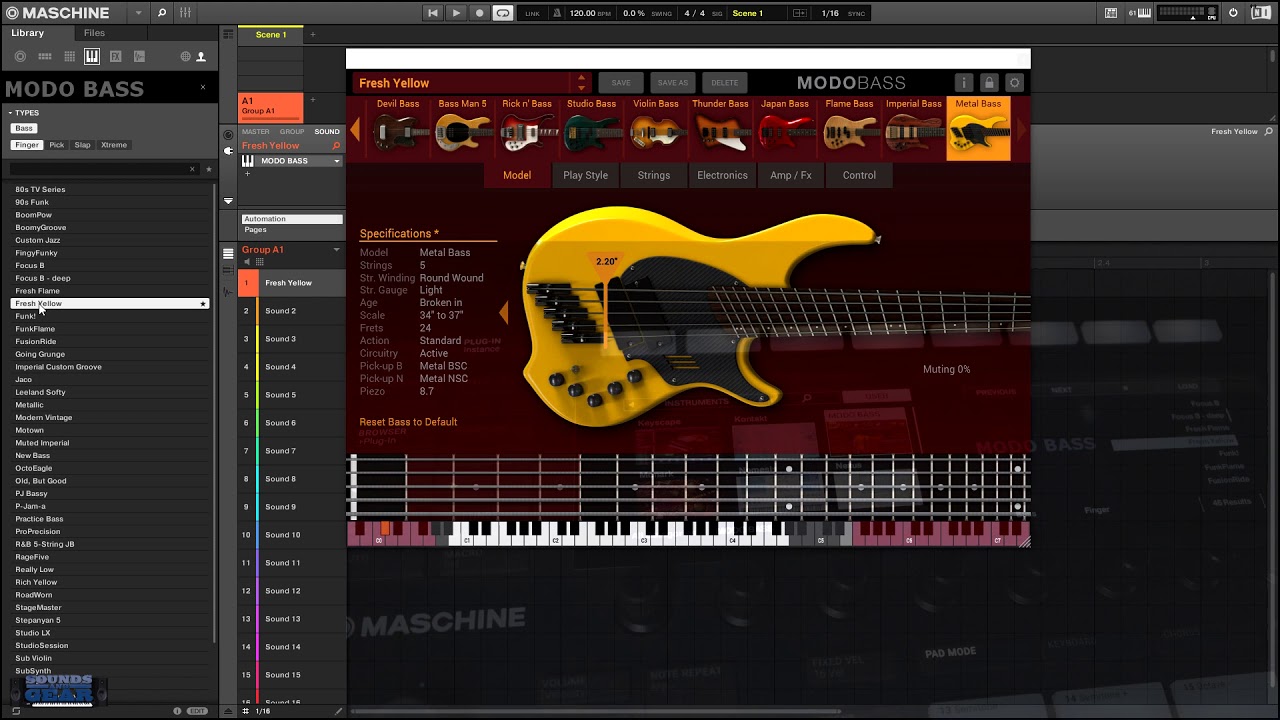This screenshot has width=1280, height=720.
Task: Toggle loop playback button
Action: [x=503, y=13]
